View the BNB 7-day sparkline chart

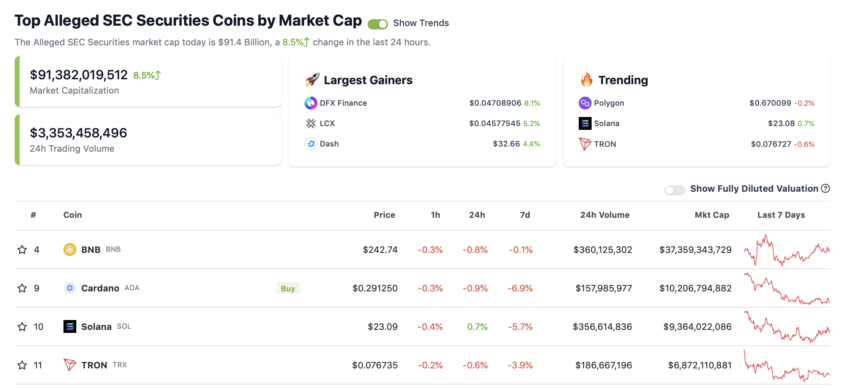[x=787, y=250]
